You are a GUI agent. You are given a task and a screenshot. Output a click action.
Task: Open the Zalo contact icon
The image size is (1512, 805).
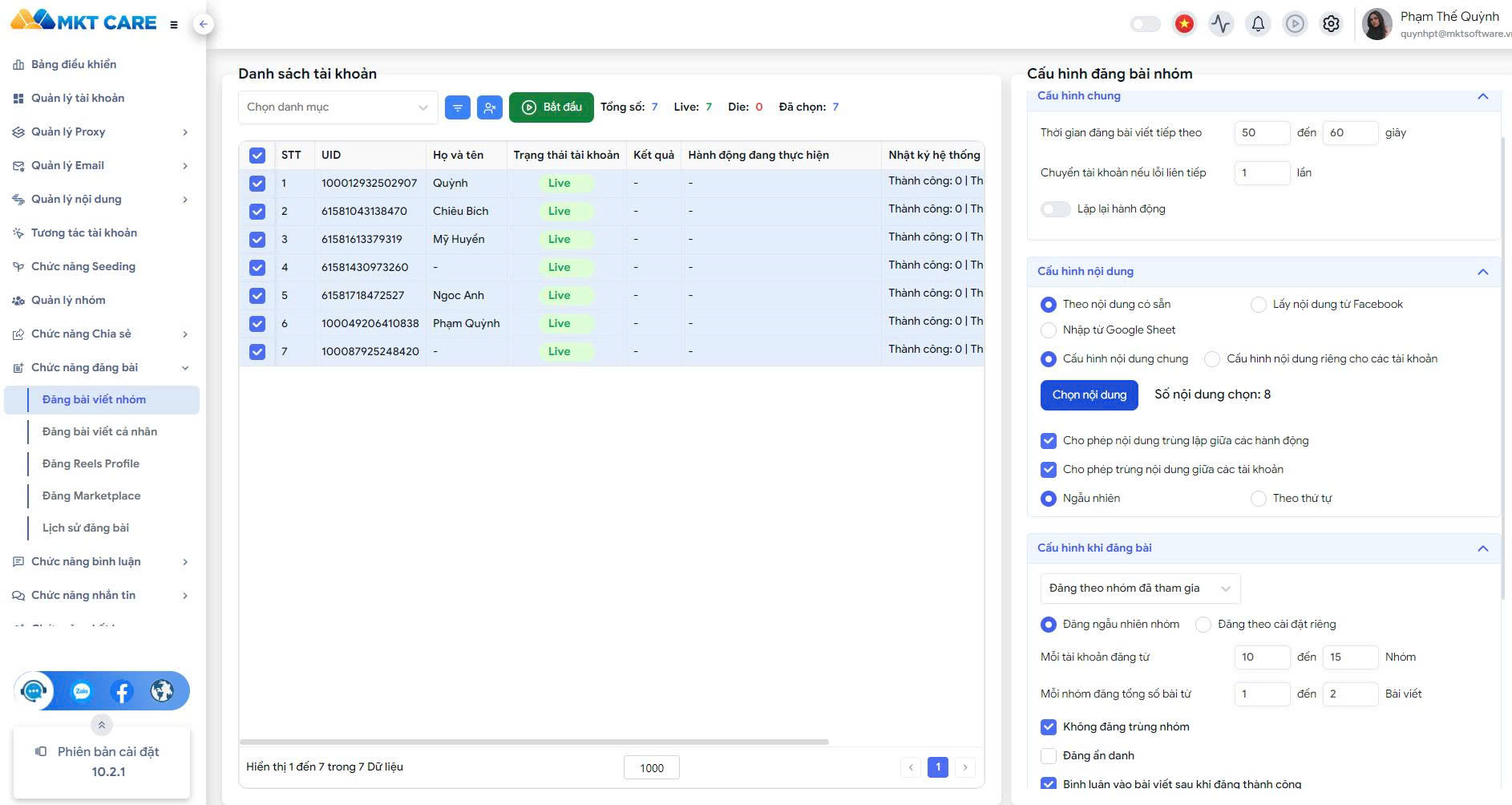click(82, 691)
